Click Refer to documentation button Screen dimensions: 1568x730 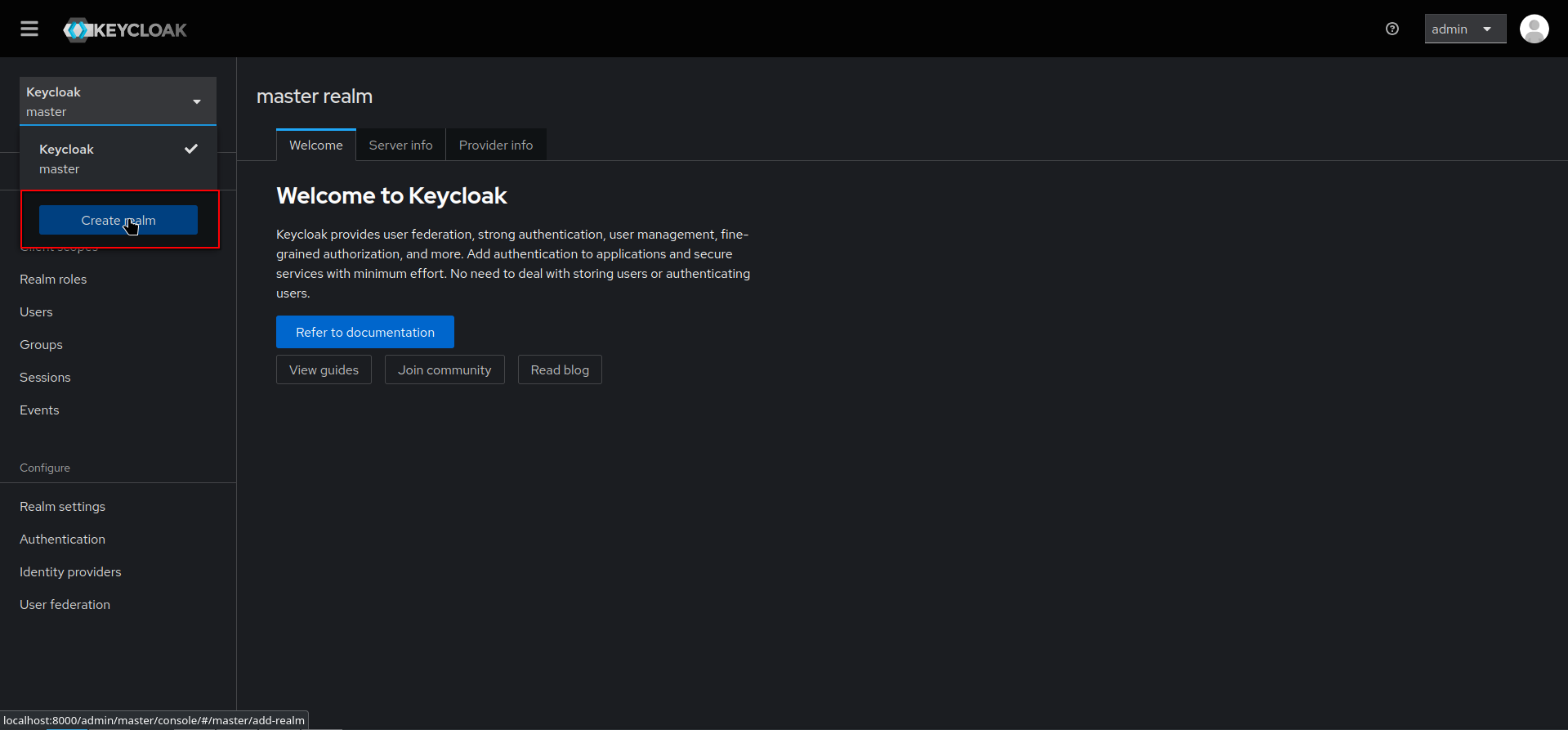pyautogui.click(x=365, y=332)
